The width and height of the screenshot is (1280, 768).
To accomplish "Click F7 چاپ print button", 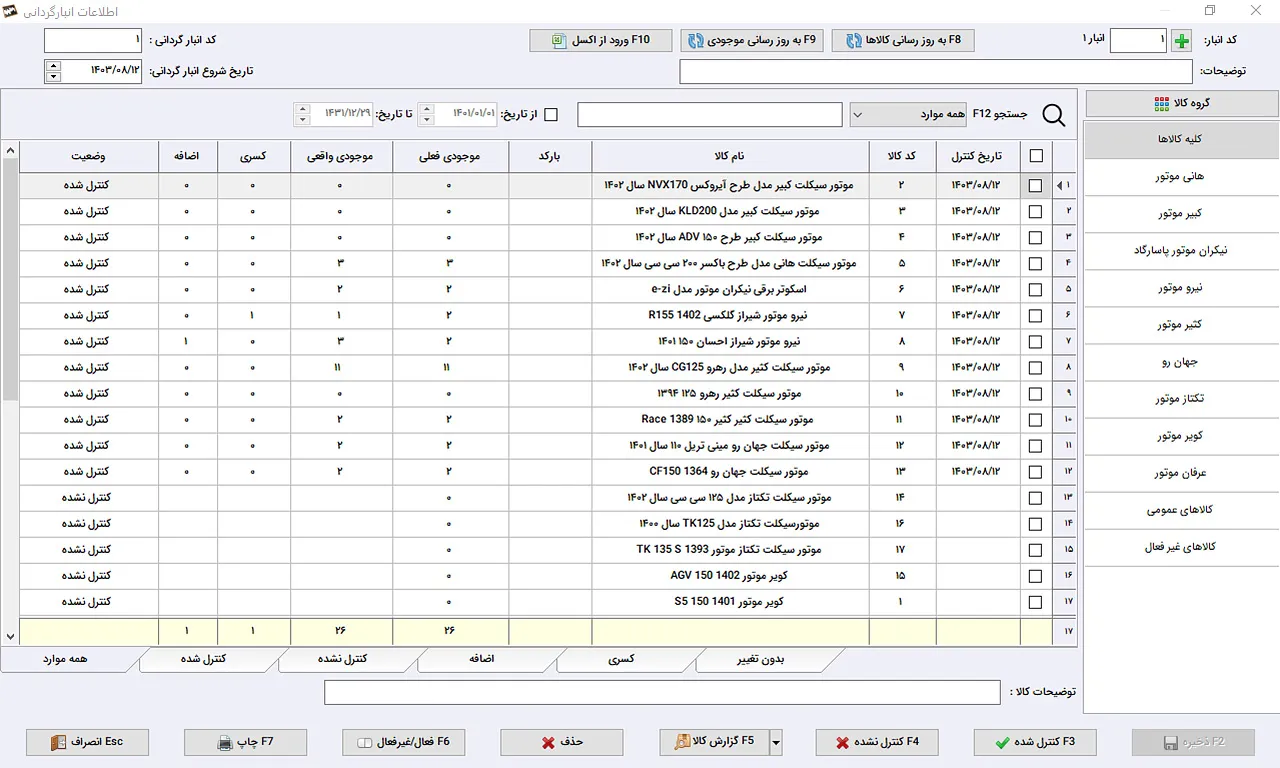I will (x=246, y=742).
